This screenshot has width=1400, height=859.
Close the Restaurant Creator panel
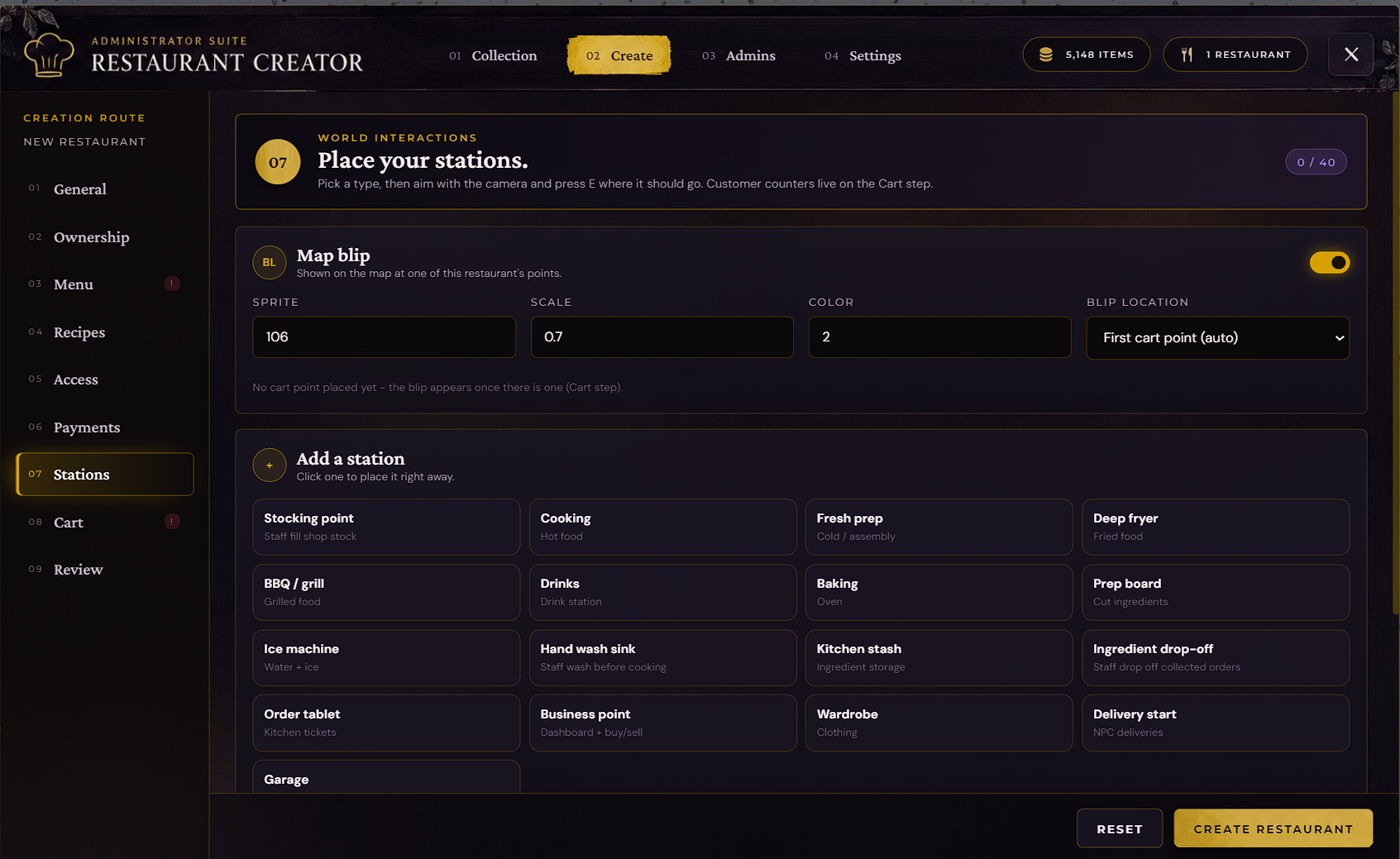coord(1351,55)
